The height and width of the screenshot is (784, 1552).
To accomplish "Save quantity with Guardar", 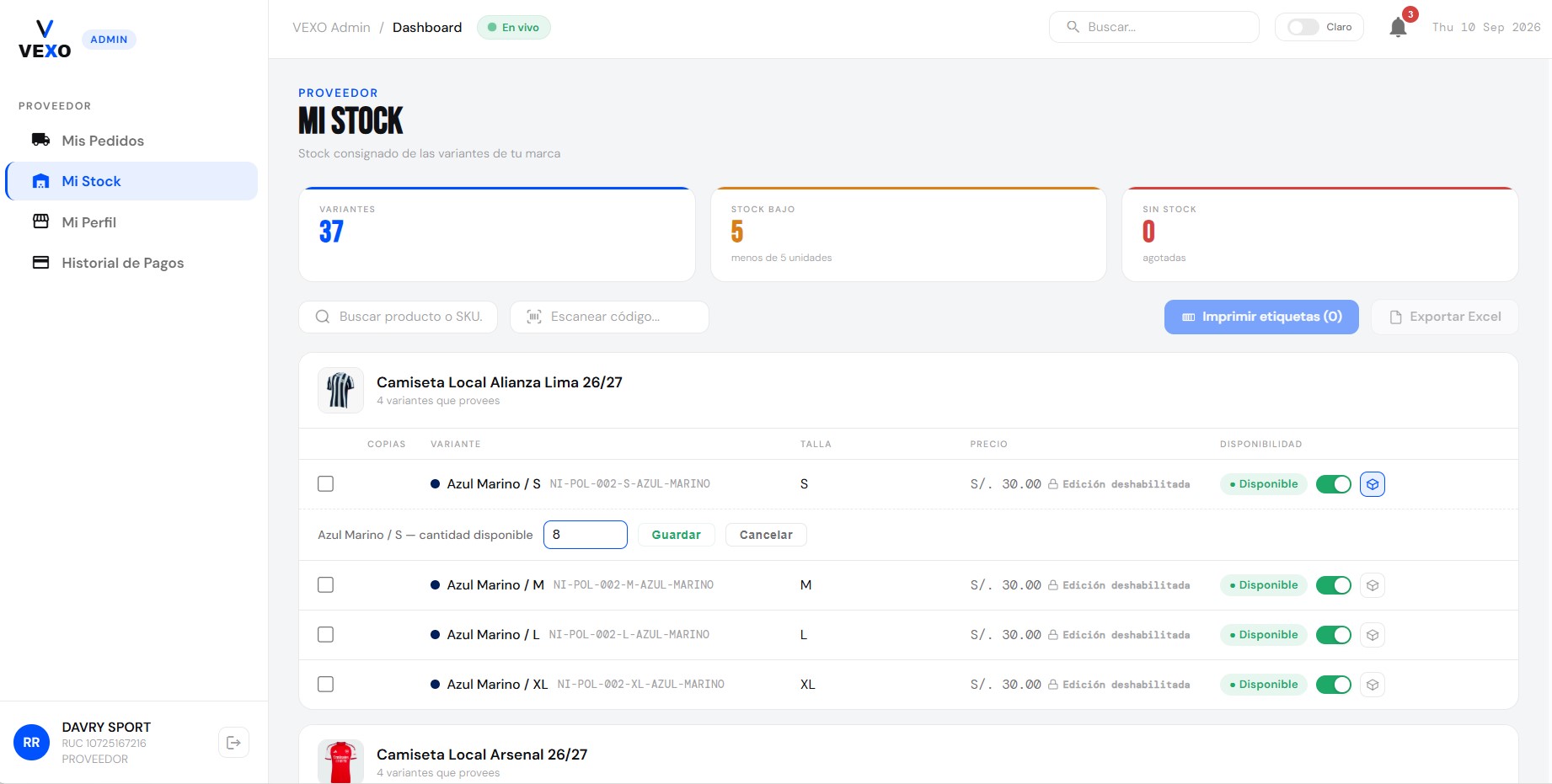I will tap(676, 535).
